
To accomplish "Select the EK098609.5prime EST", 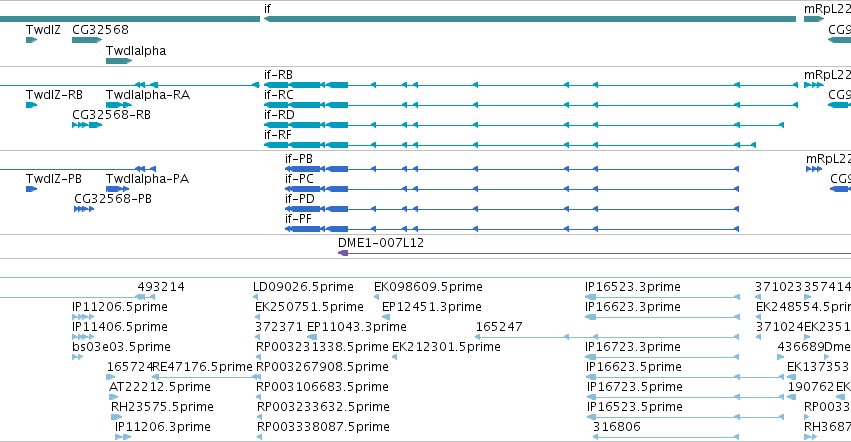I will coord(377,297).
